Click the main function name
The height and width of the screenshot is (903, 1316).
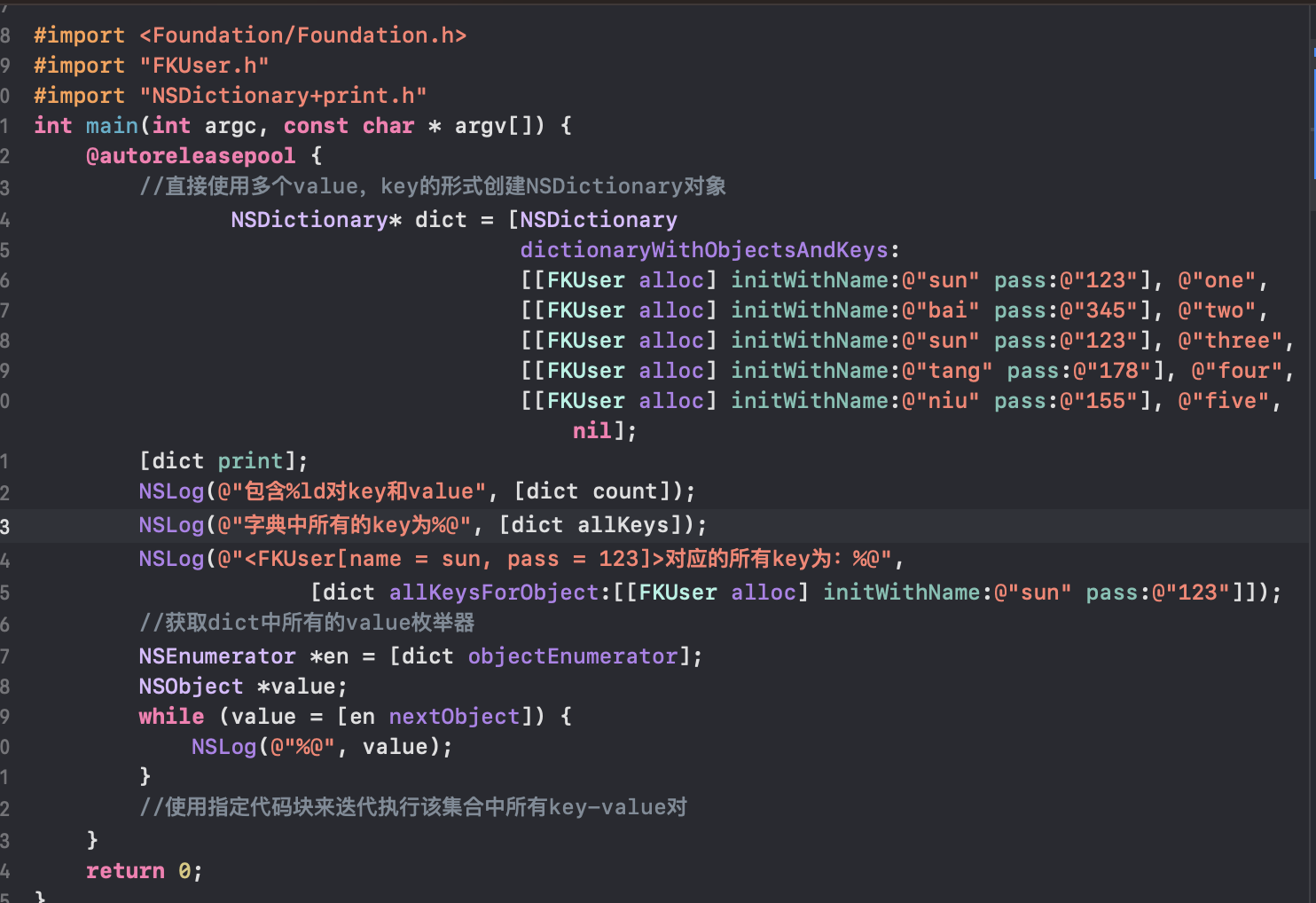[112, 126]
